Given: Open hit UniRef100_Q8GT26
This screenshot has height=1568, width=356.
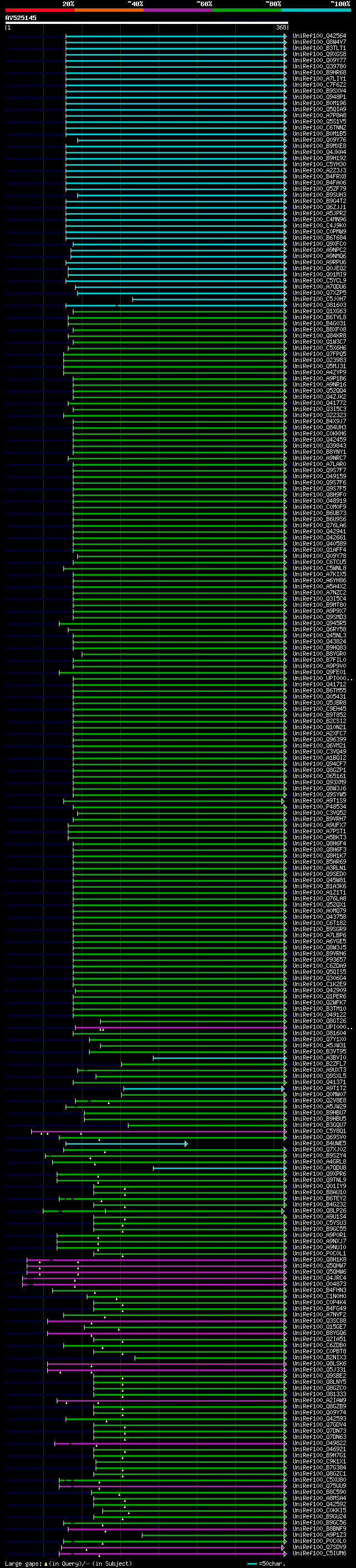Looking at the screenshot, I should click(x=319, y=1021).
